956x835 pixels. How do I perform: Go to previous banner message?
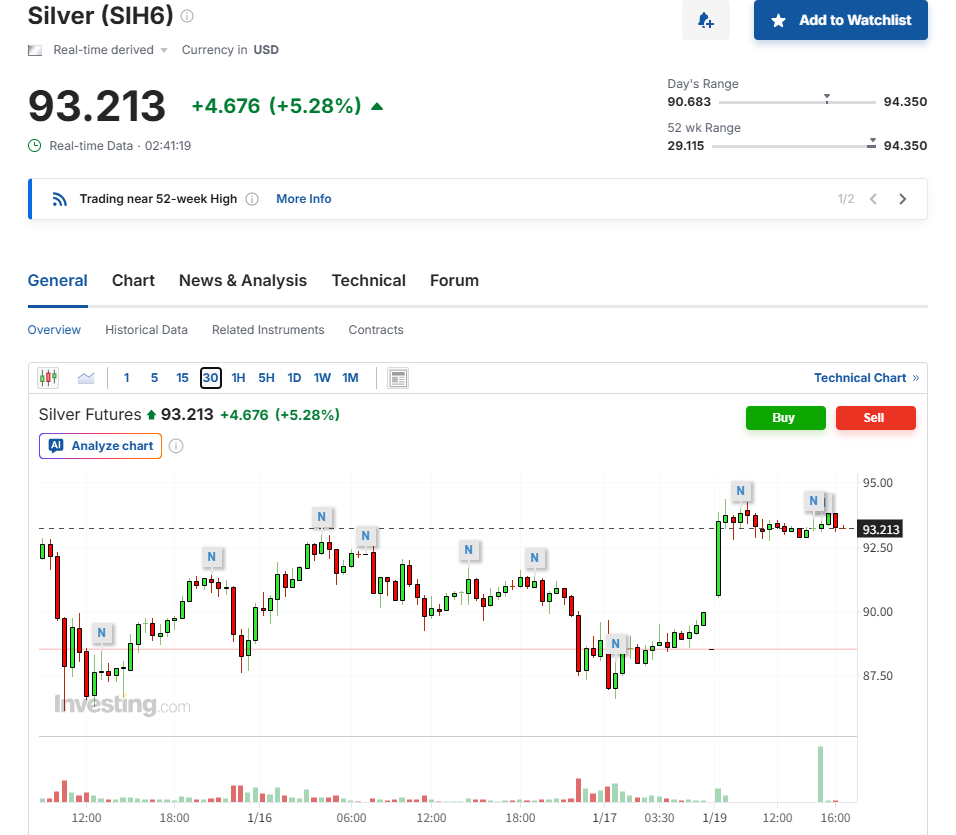click(x=874, y=199)
